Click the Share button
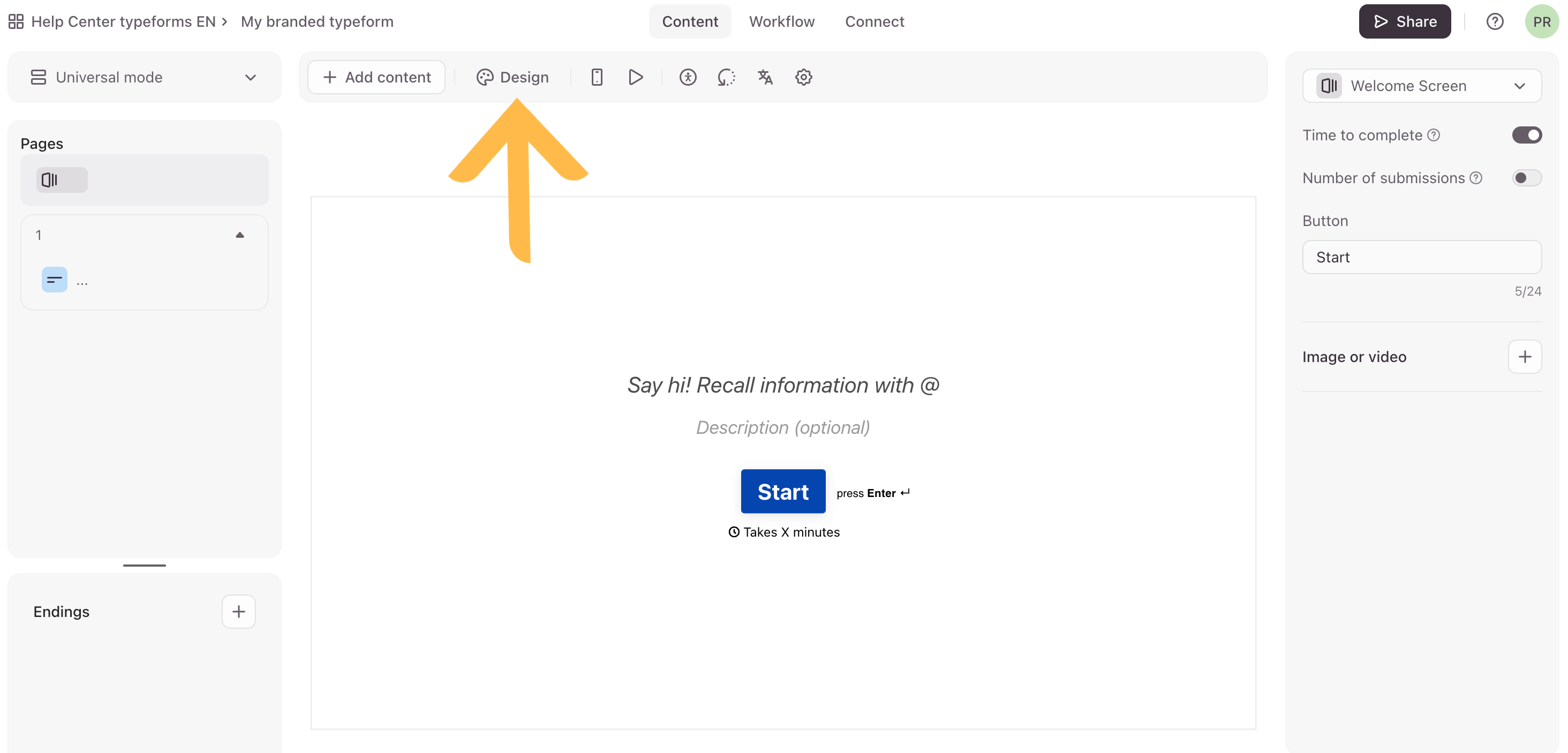Screen dimensions: 1568x753 (1404, 22)
